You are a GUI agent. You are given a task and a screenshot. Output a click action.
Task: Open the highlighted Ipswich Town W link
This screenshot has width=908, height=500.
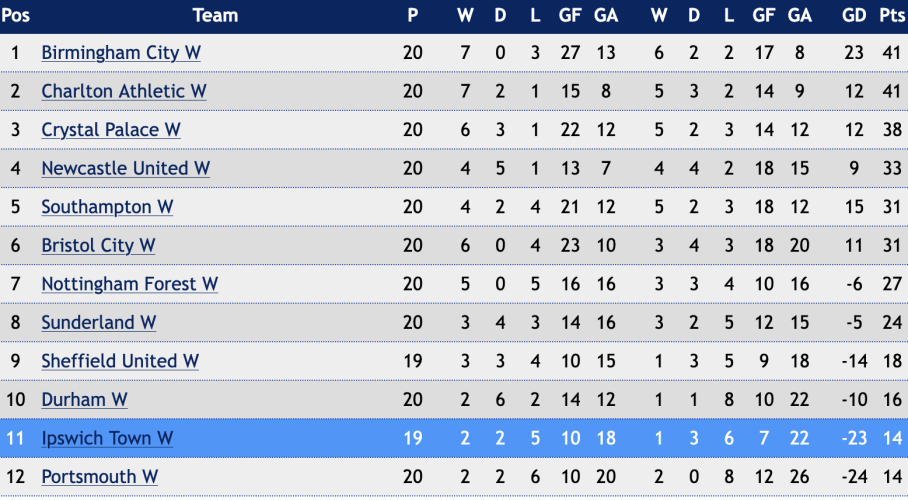[107, 438]
